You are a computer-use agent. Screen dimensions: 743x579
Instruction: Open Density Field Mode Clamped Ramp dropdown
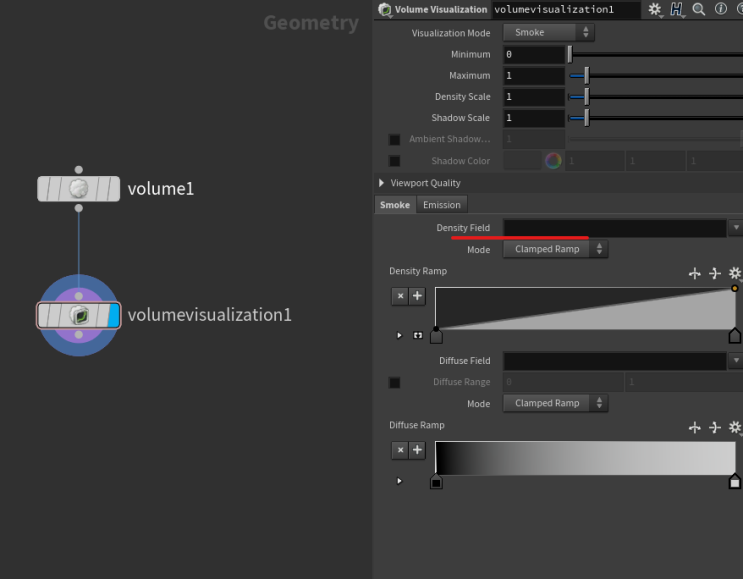pyautogui.click(x=555, y=249)
